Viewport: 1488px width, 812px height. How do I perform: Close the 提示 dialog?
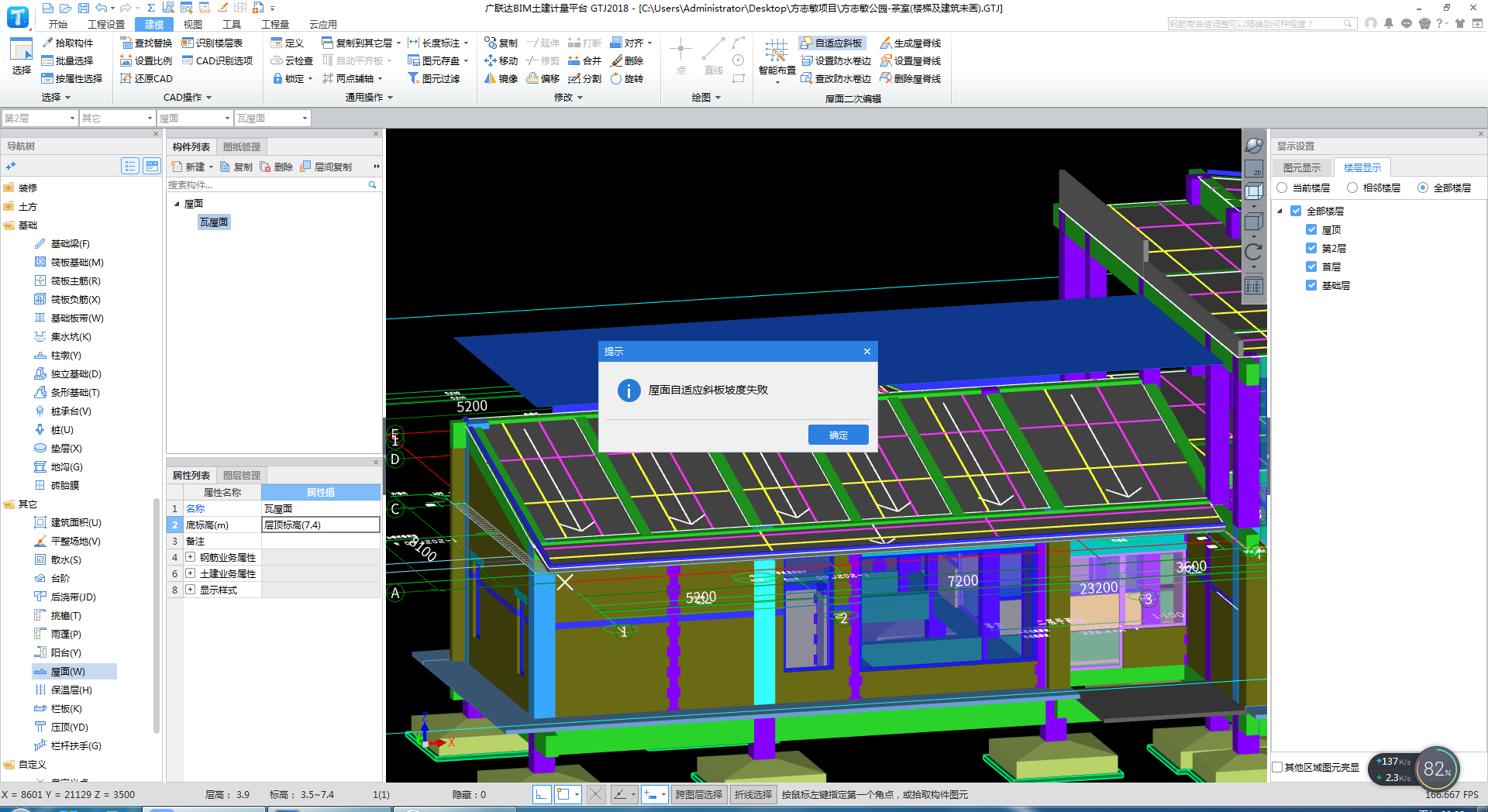[x=866, y=351]
